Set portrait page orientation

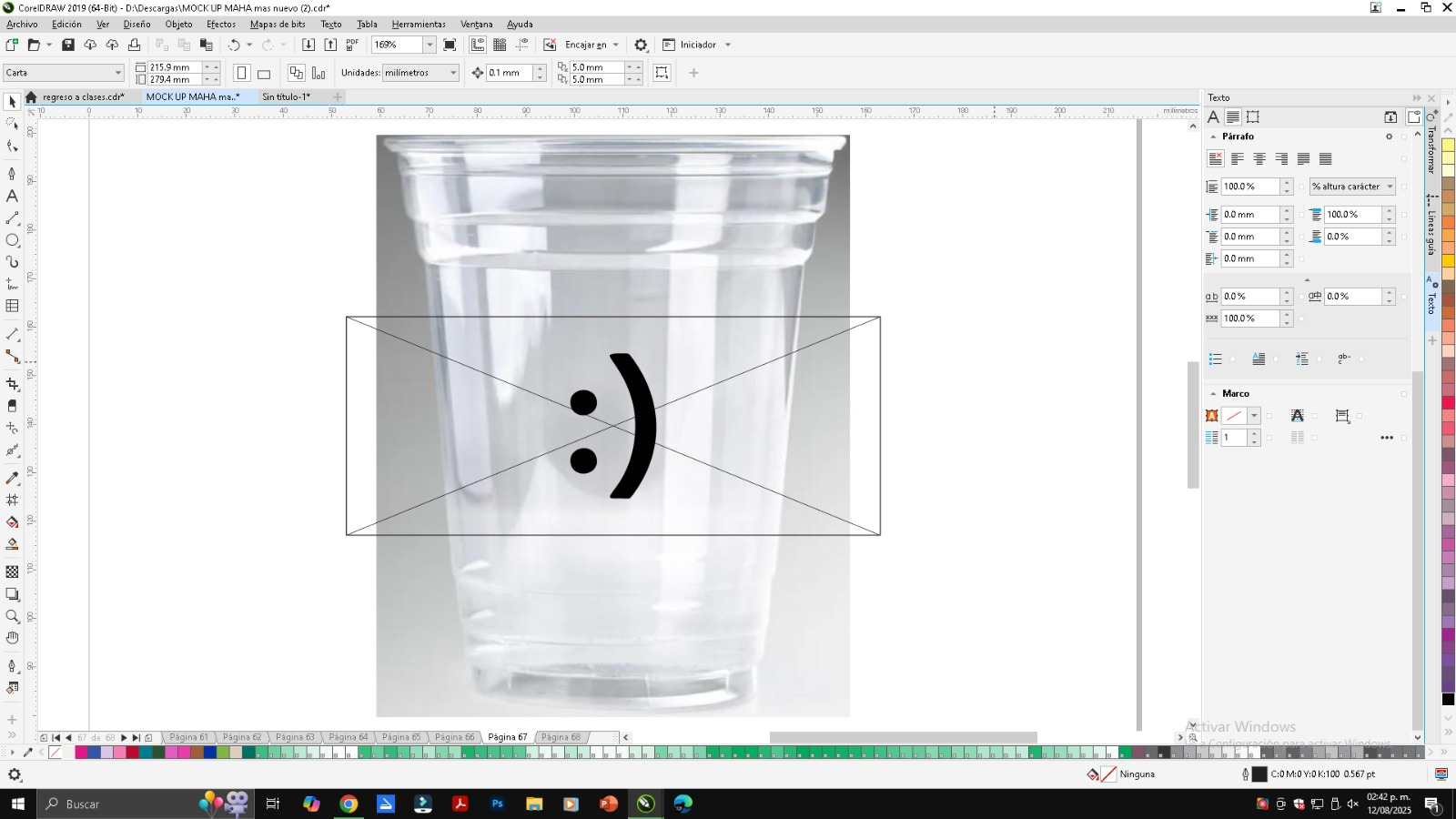241,73
